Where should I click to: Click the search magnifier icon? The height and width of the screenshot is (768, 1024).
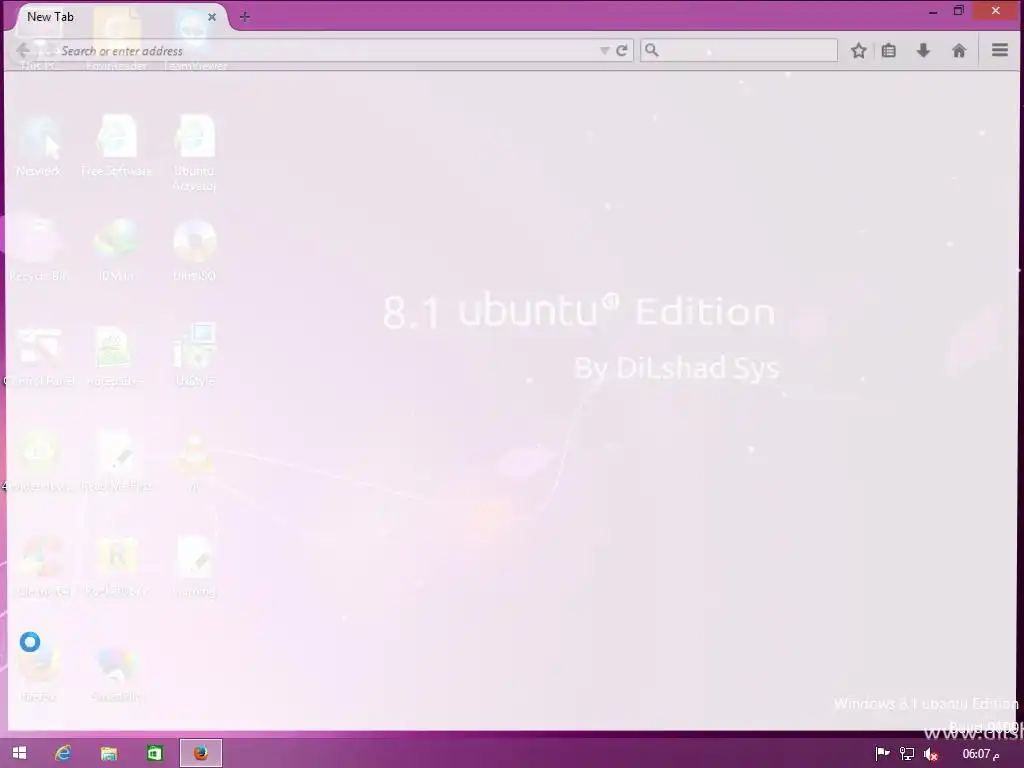652,50
